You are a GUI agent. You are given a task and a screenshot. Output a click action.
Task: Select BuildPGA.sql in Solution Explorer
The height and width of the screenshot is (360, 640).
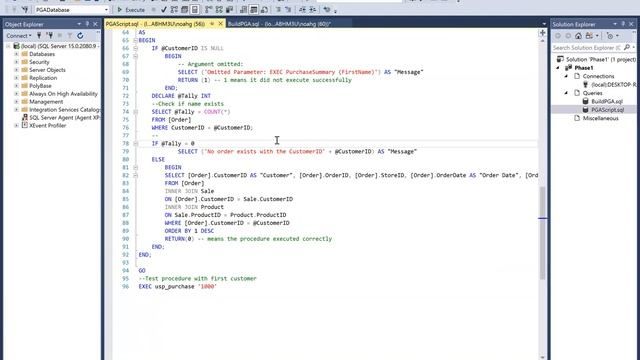(x=607, y=101)
